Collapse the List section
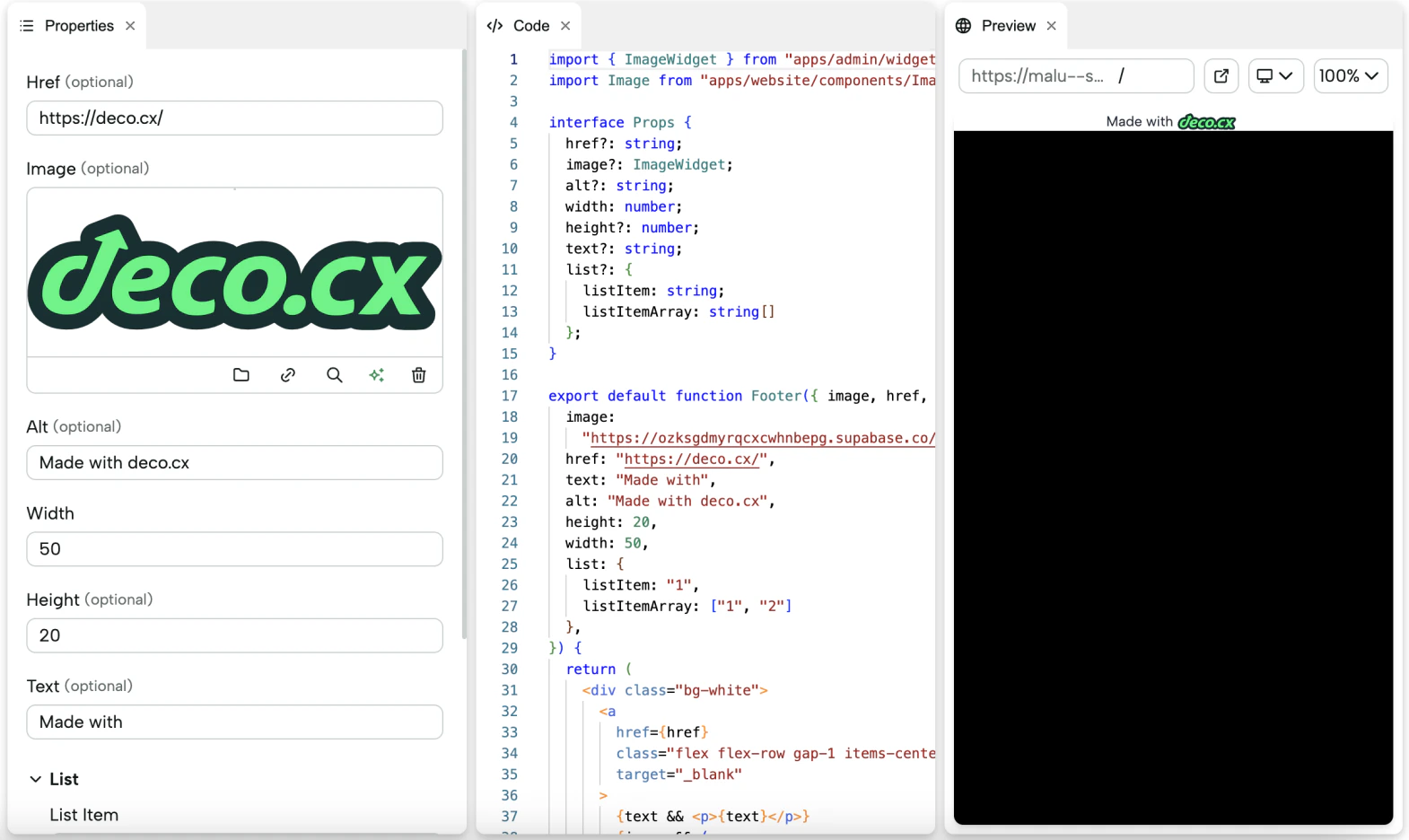The width and height of the screenshot is (1409, 840). 35,779
